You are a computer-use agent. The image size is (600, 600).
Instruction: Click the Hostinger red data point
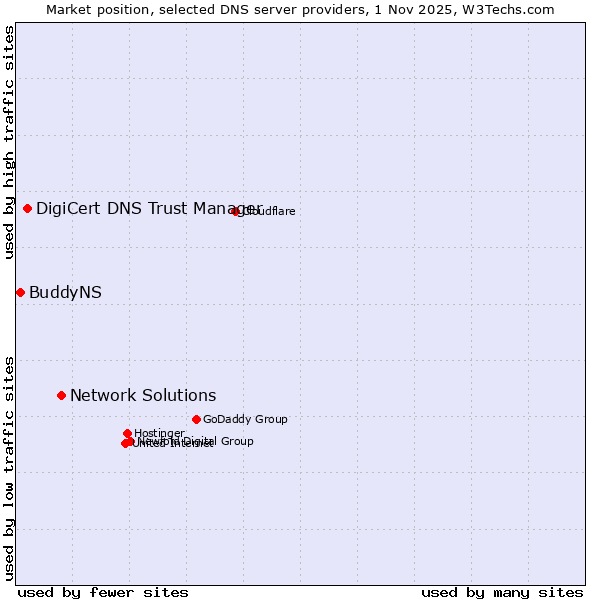pos(127,433)
